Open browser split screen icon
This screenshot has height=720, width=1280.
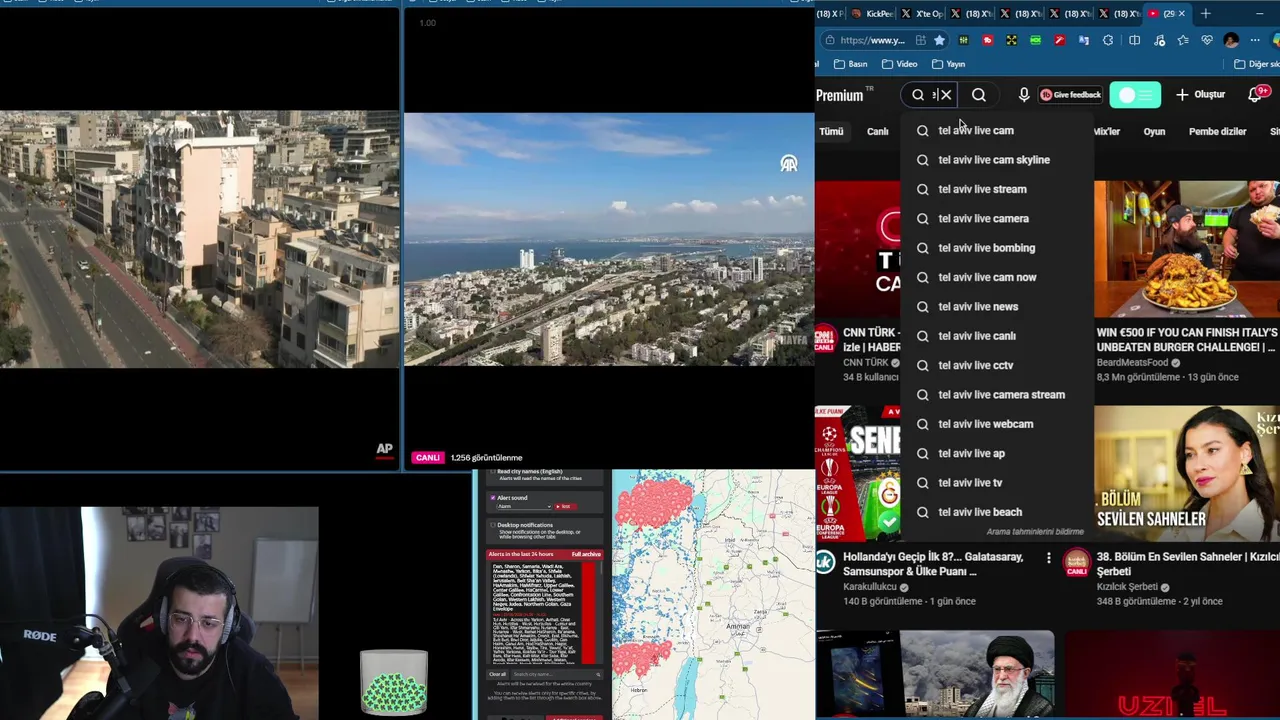[x=1134, y=40]
